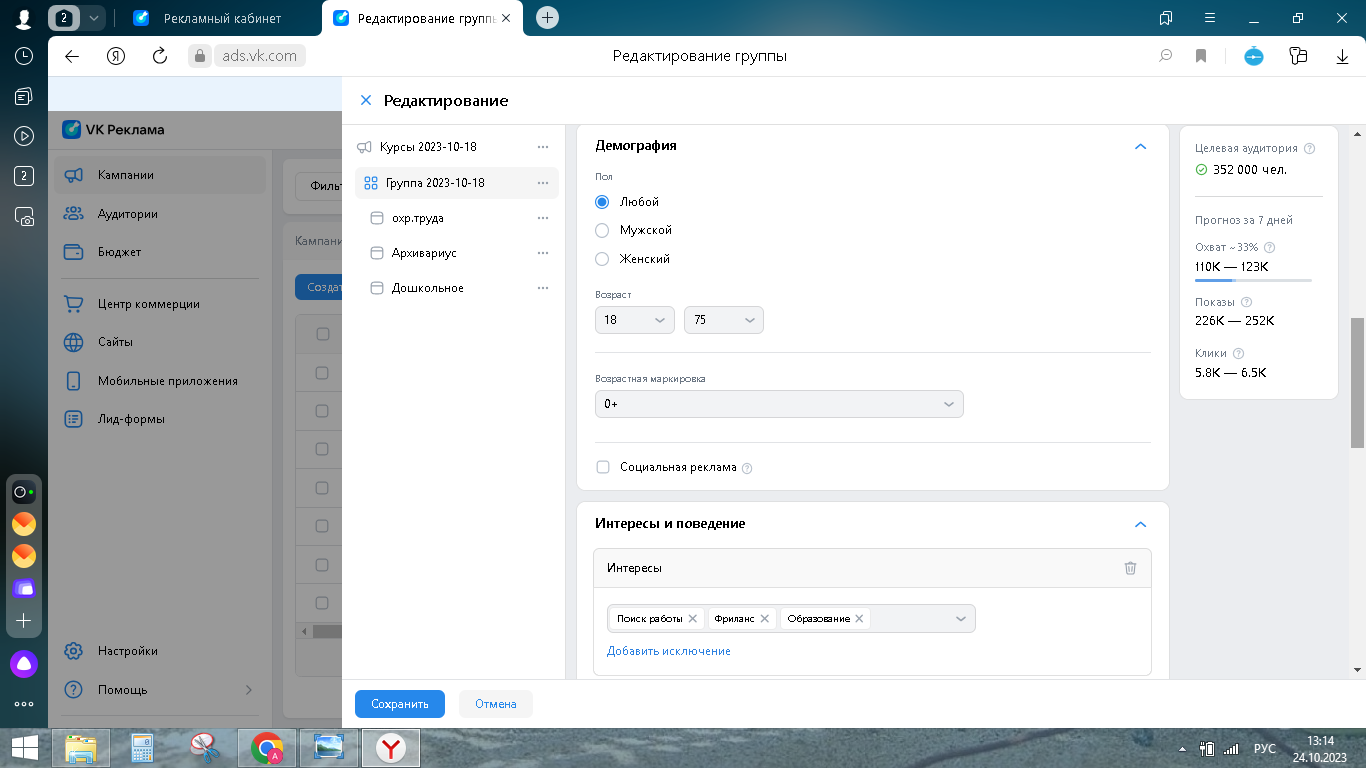This screenshot has width=1366, height=768.
Task: Click Добавить исключение link
Action: 668,651
